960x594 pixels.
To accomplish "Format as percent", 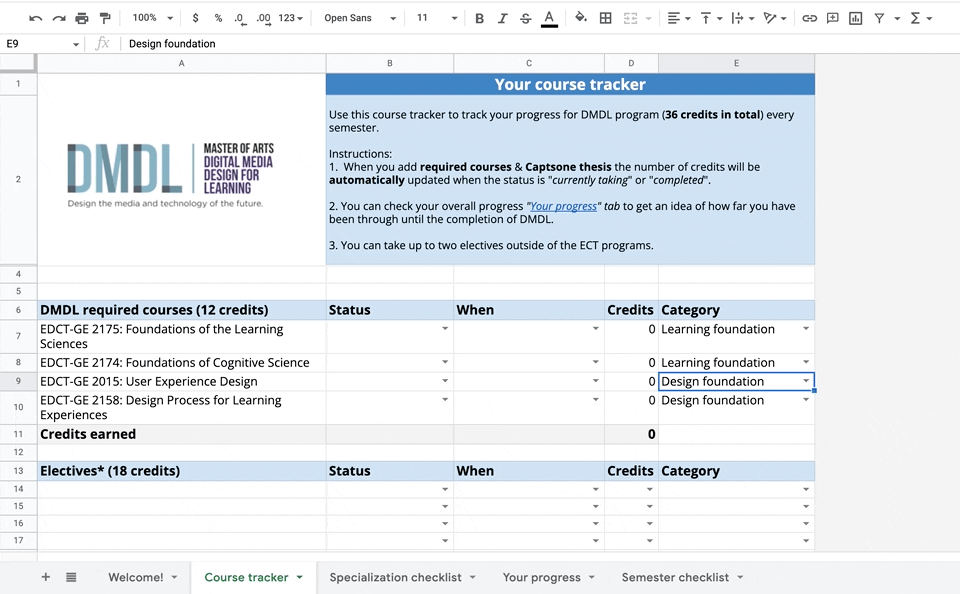I will pyautogui.click(x=218, y=18).
